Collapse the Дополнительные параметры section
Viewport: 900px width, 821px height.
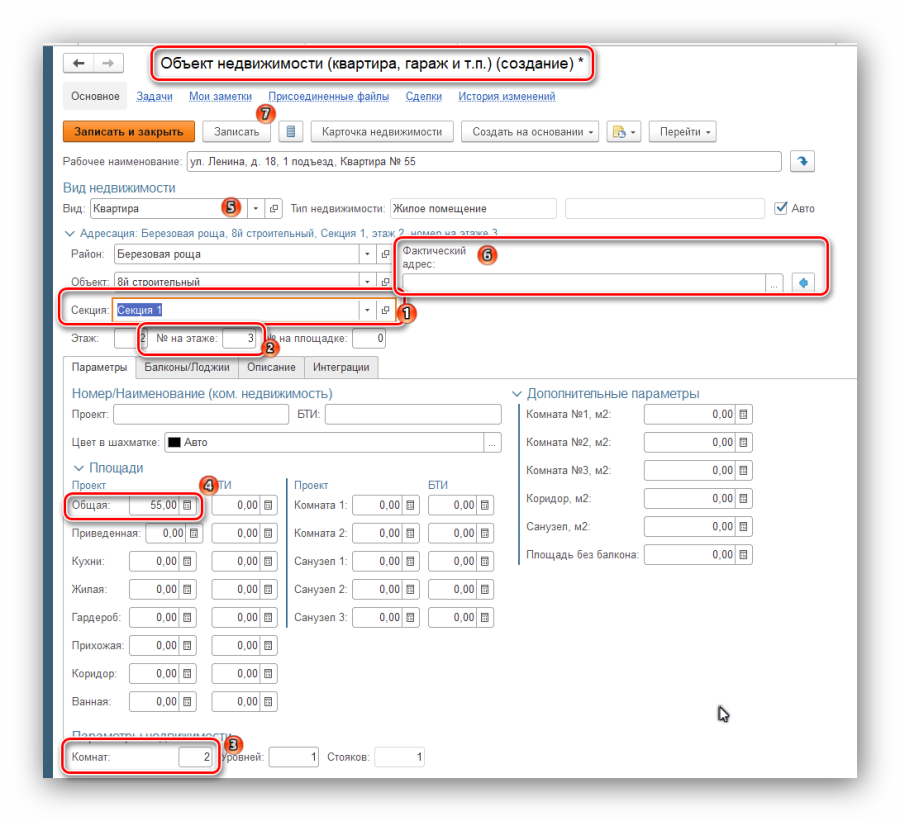[517, 394]
